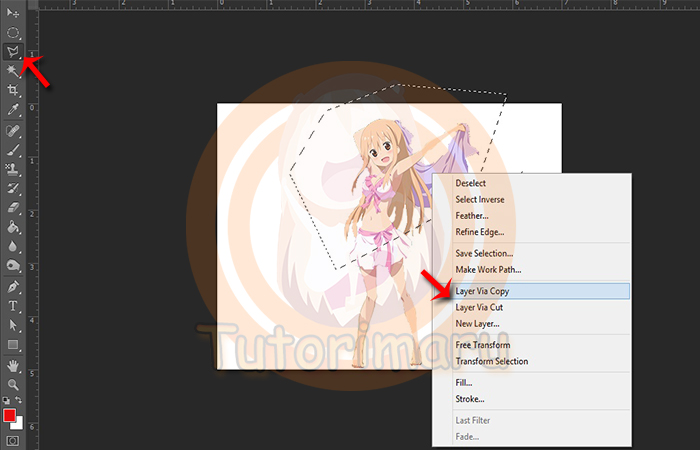700x450 pixels.
Task: Activate the Hand tool
Action: [12, 366]
